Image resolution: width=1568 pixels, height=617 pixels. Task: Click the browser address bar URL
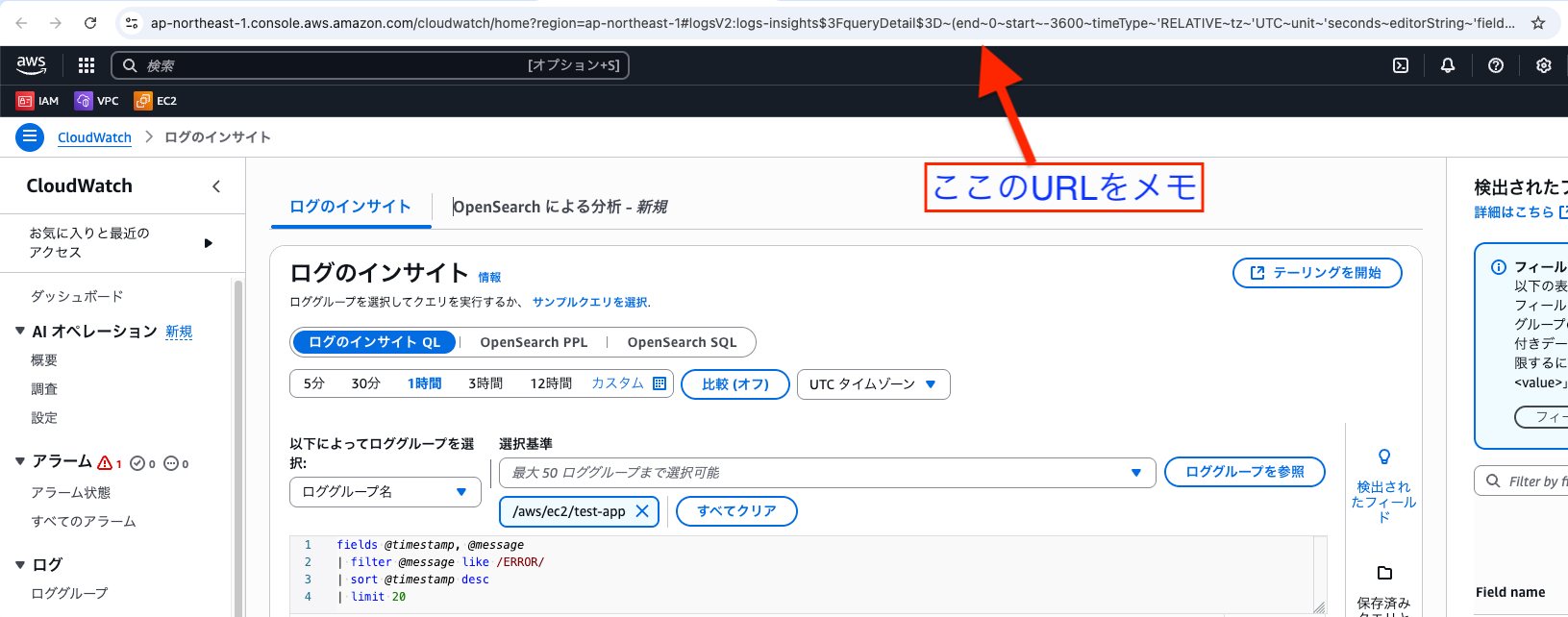click(x=833, y=23)
